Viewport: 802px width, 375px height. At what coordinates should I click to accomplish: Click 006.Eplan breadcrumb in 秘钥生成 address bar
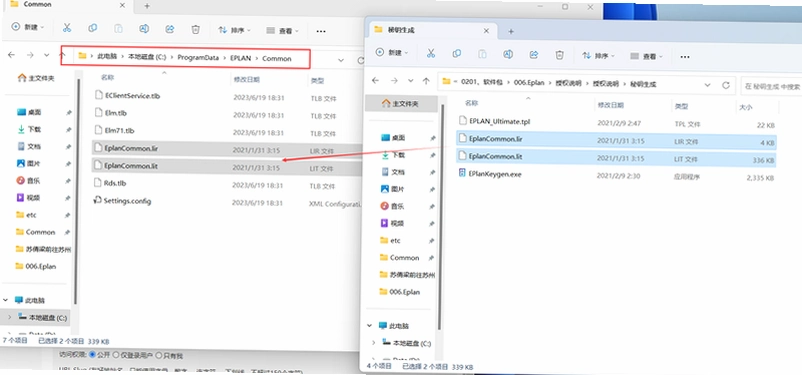(x=529, y=82)
